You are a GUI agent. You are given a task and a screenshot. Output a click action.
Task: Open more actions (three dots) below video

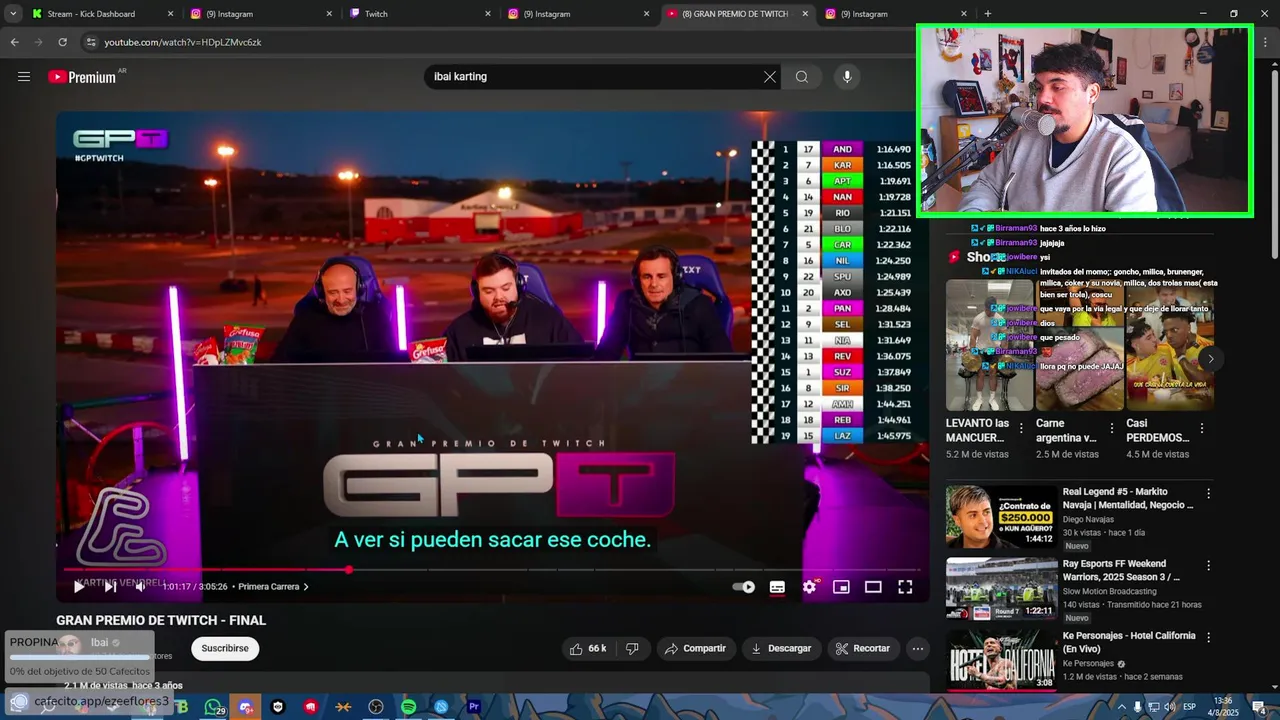coord(917,649)
